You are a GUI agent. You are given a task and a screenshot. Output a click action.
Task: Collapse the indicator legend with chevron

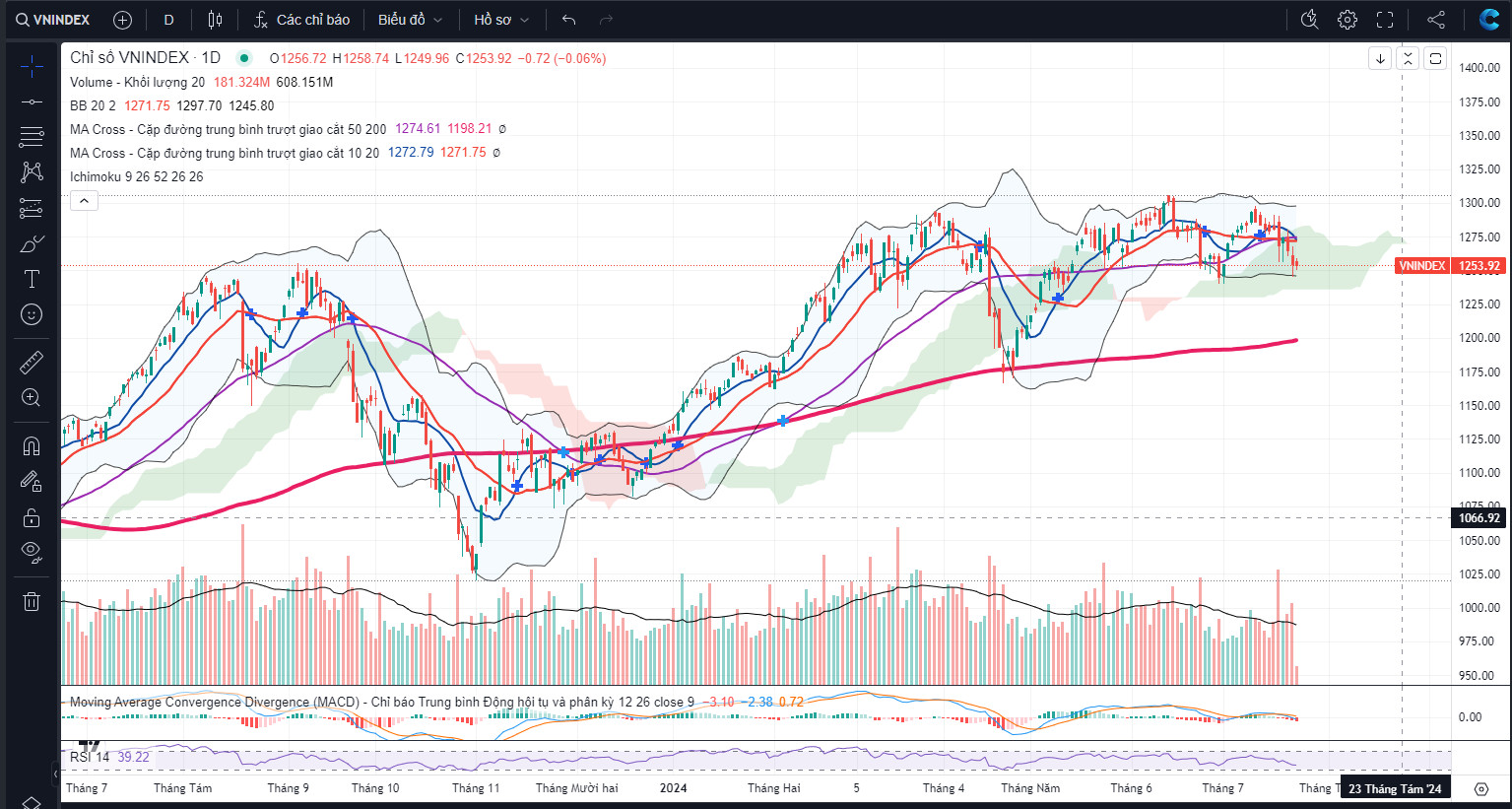point(85,201)
